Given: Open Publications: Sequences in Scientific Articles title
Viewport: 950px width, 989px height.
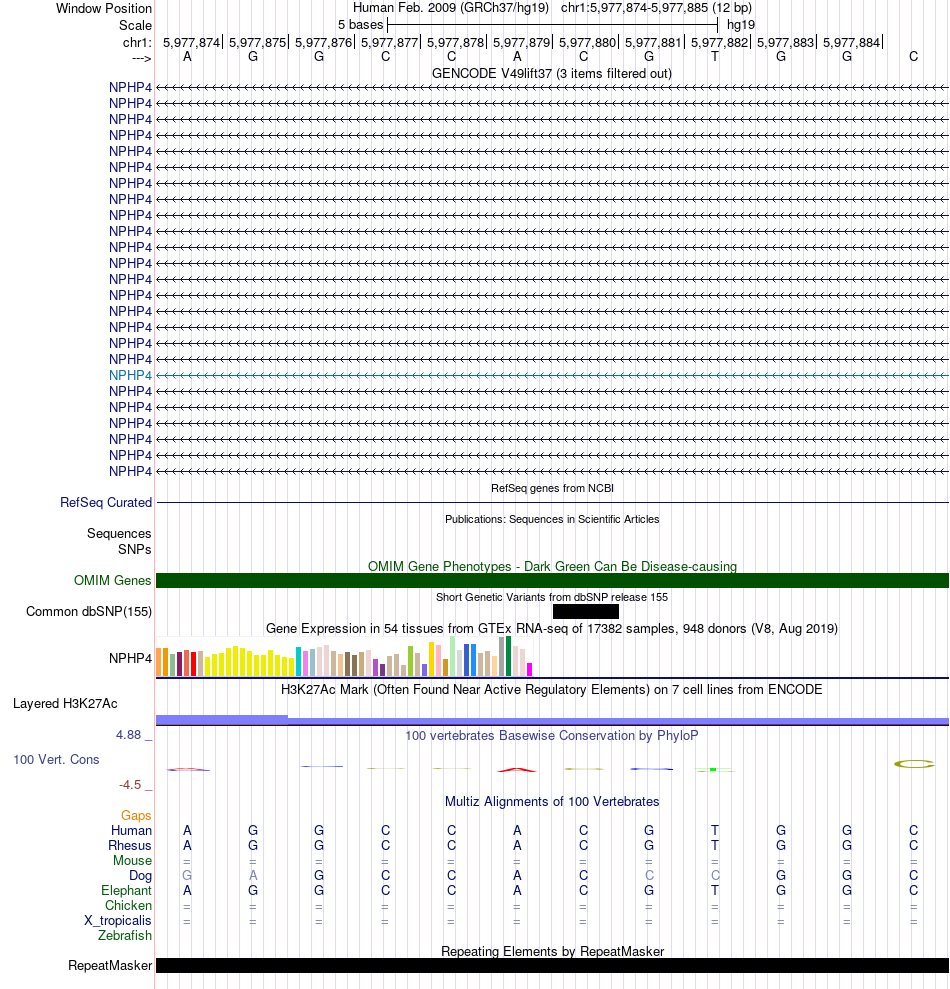Looking at the screenshot, I should click(552, 519).
